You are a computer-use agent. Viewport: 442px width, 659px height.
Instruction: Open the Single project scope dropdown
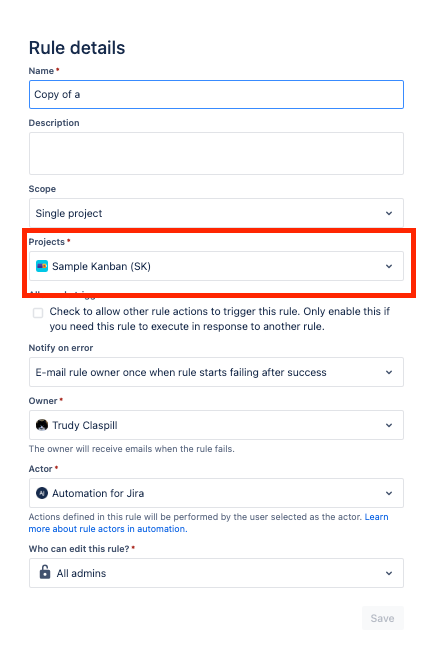pyautogui.click(x=216, y=213)
